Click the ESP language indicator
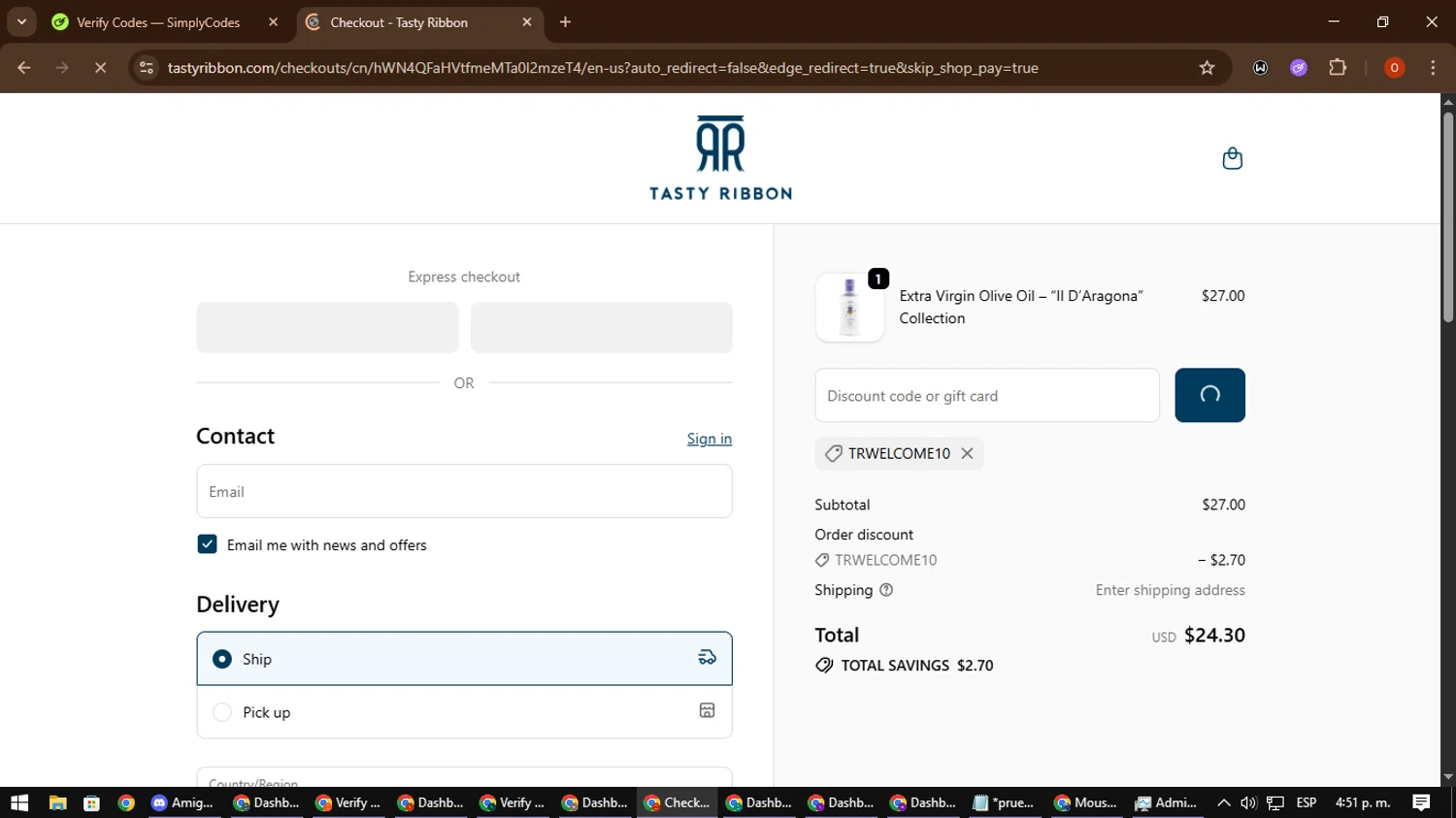 pos(1307,802)
